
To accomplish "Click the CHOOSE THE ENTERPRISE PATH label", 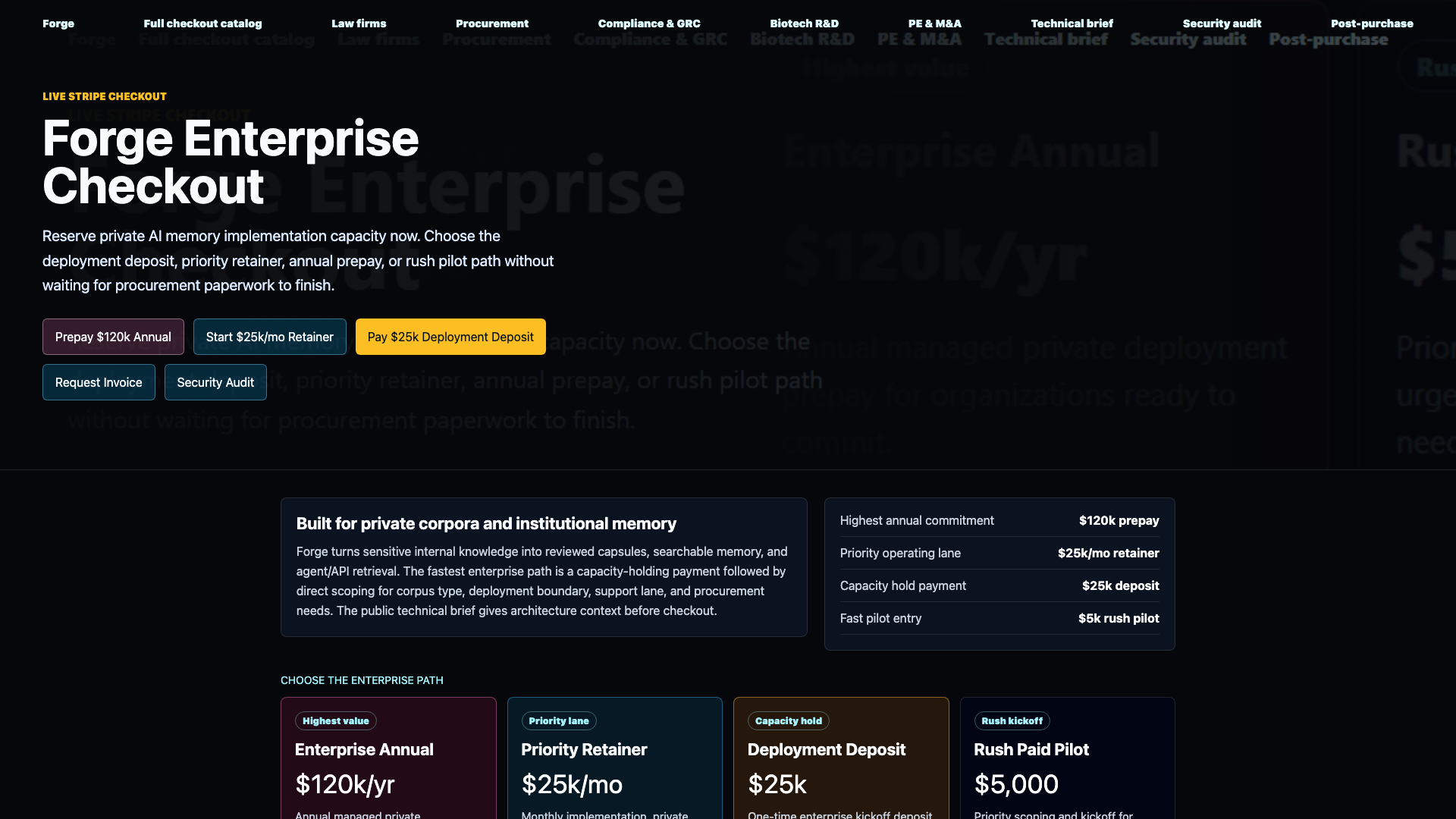I will click(x=362, y=680).
